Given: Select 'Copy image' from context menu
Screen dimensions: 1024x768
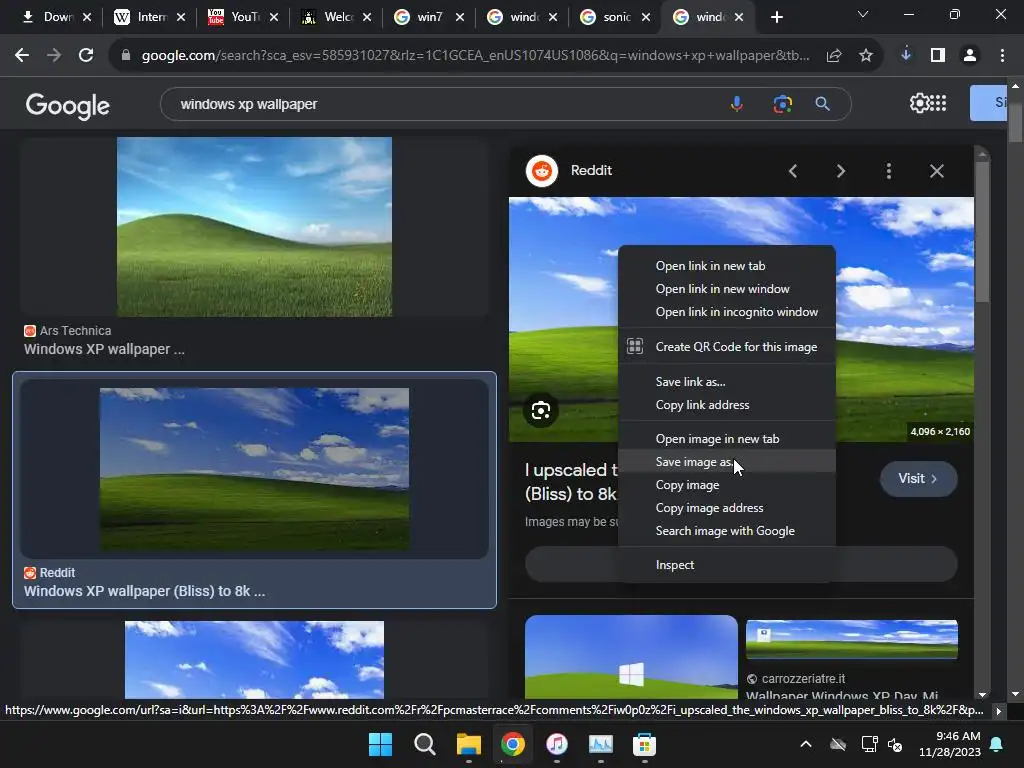Looking at the screenshot, I should click(727, 485).
